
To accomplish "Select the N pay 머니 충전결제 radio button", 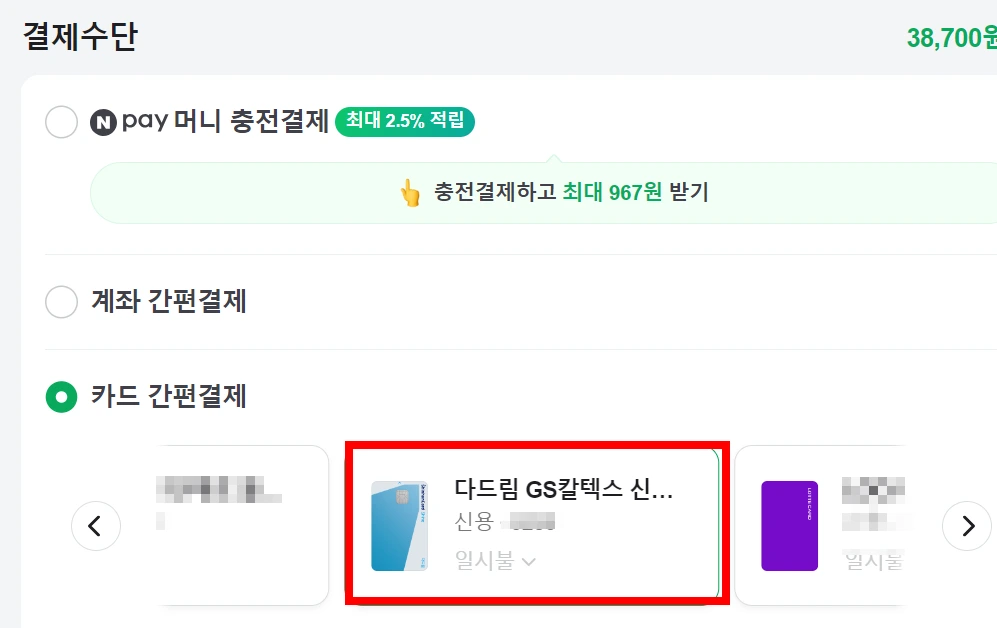I will [x=61, y=121].
